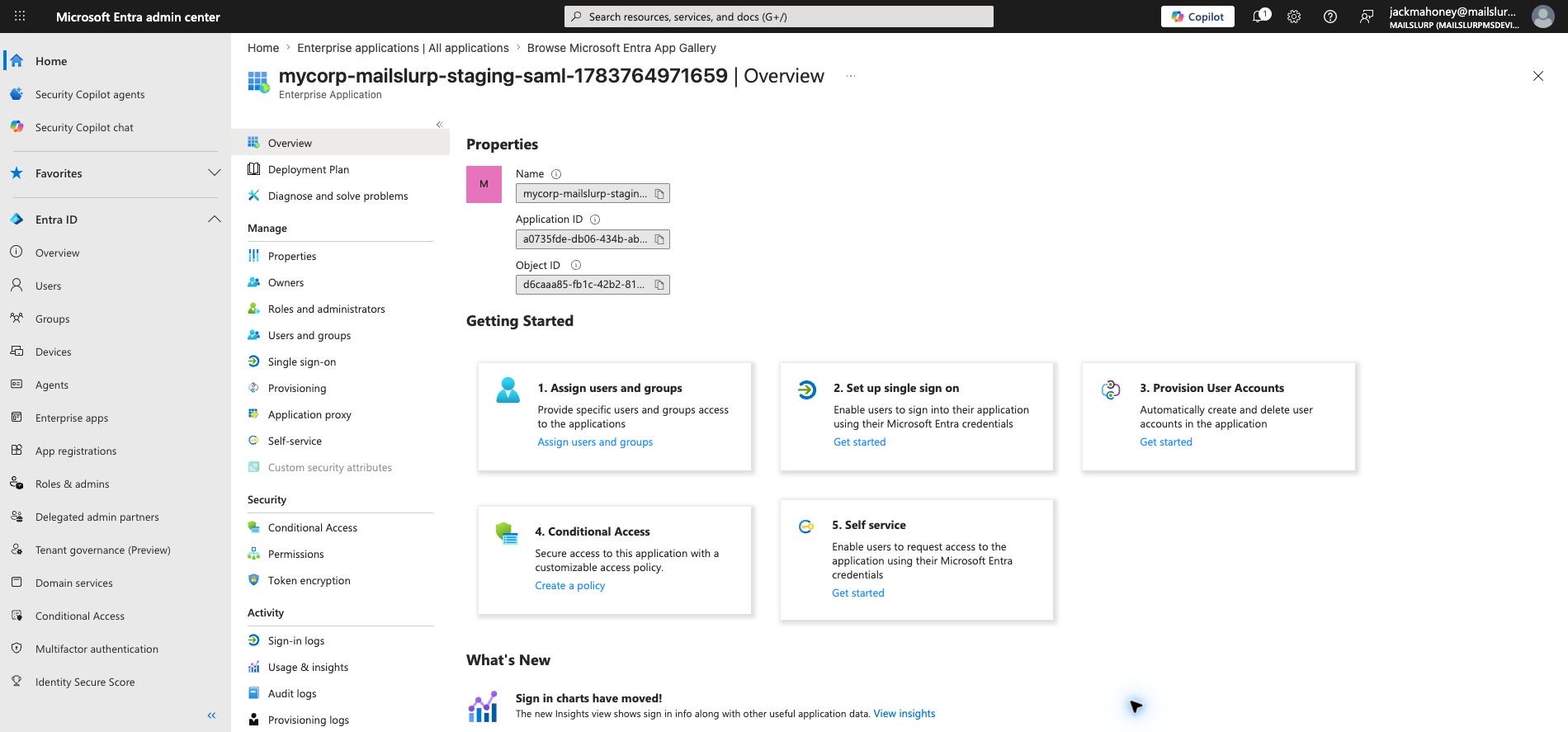1568x732 pixels.
Task: Click the search resources box
Action: [779, 17]
